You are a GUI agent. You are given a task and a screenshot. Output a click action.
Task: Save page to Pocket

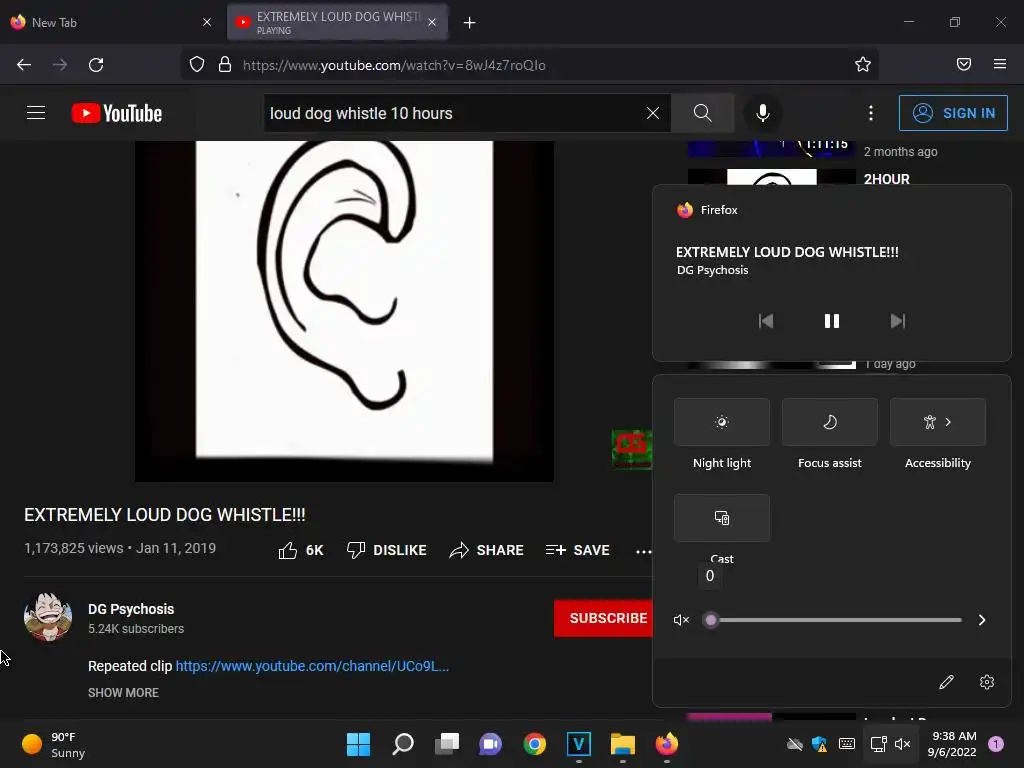[964, 64]
